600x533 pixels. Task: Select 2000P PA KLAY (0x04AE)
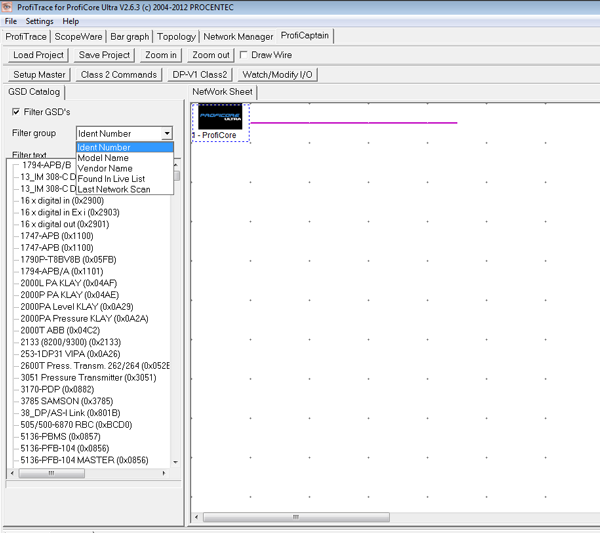point(70,295)
